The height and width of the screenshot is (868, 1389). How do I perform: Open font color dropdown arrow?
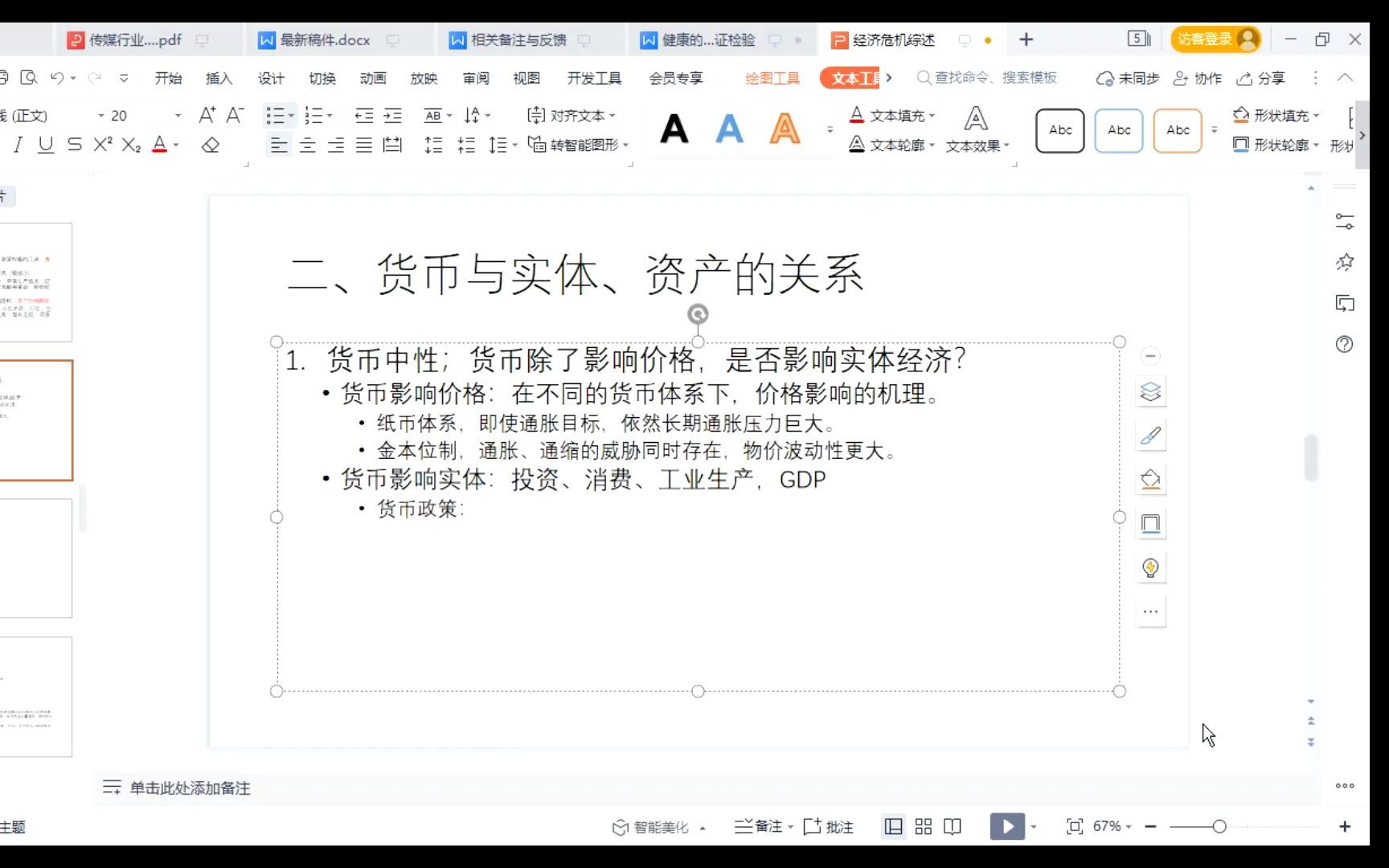coord(176,145)
